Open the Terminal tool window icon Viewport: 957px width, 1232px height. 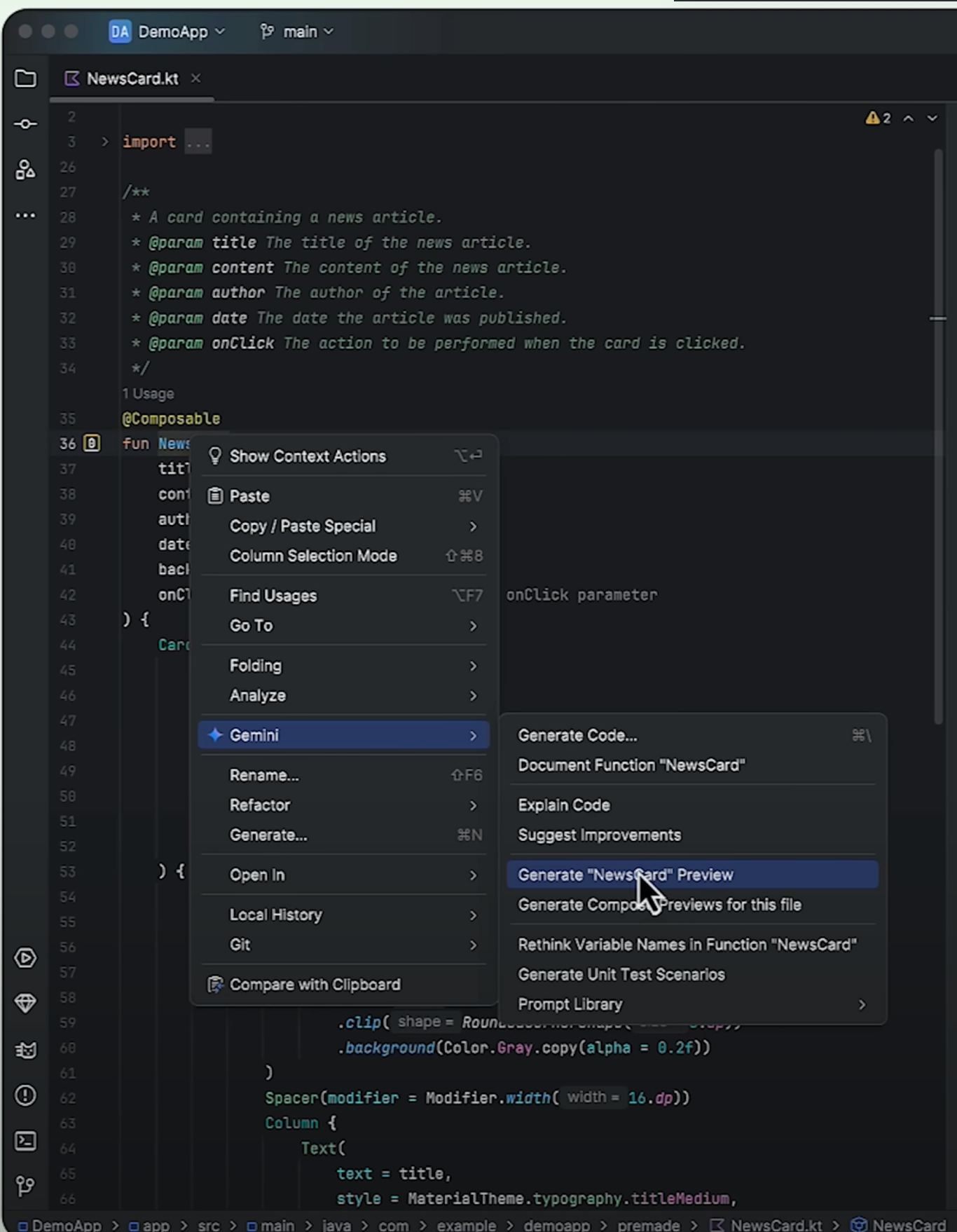tap(25, 1141)
